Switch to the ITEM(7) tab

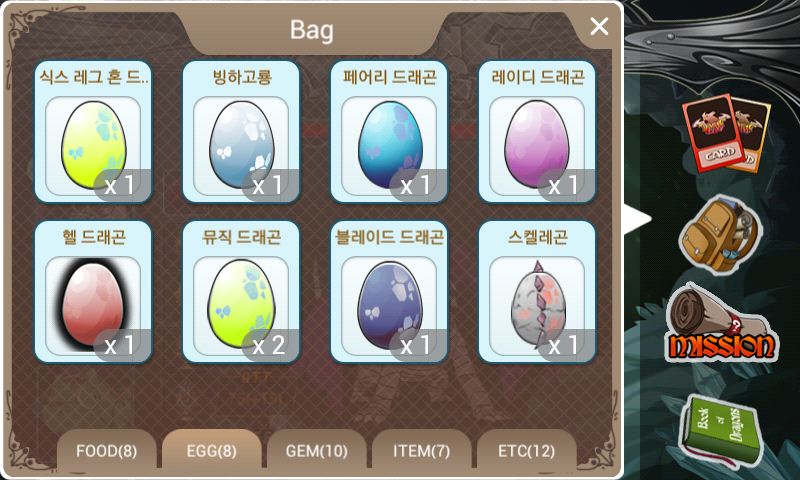[422, 450]
